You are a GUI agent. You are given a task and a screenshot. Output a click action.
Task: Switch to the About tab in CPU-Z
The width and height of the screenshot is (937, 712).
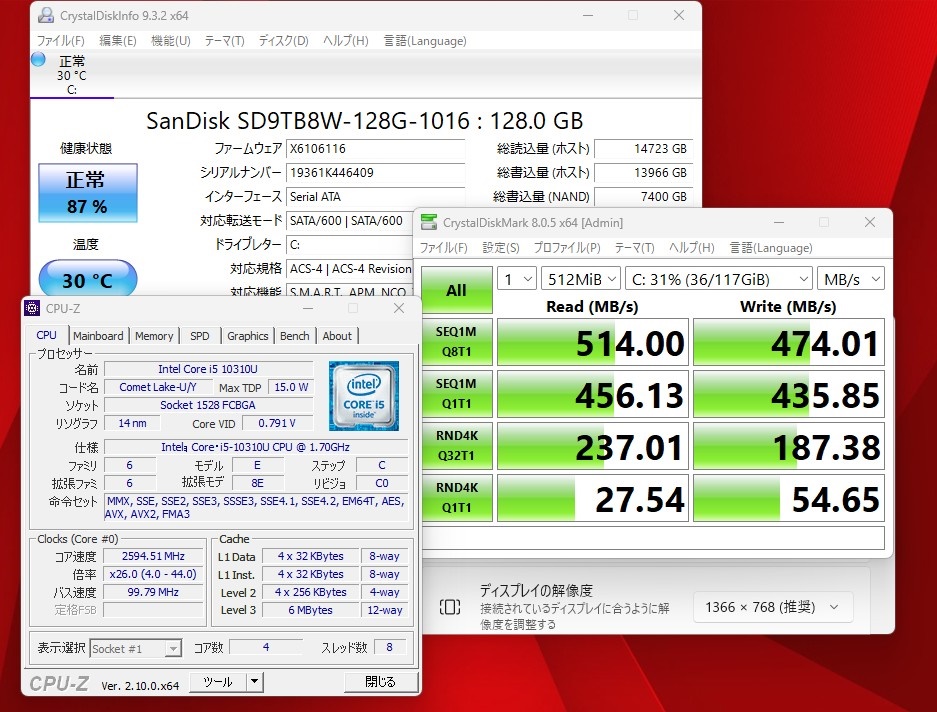[337, 336]
